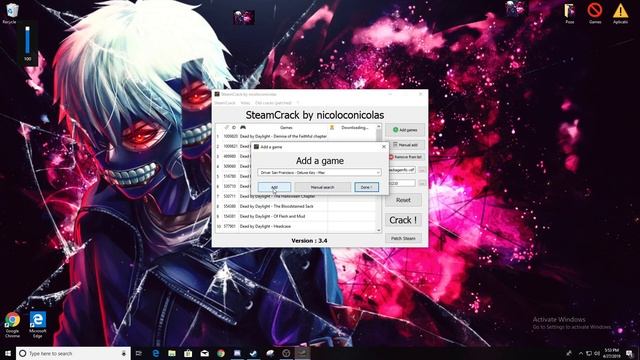
Task: Click the Add games button
Action: pos(405,130)
